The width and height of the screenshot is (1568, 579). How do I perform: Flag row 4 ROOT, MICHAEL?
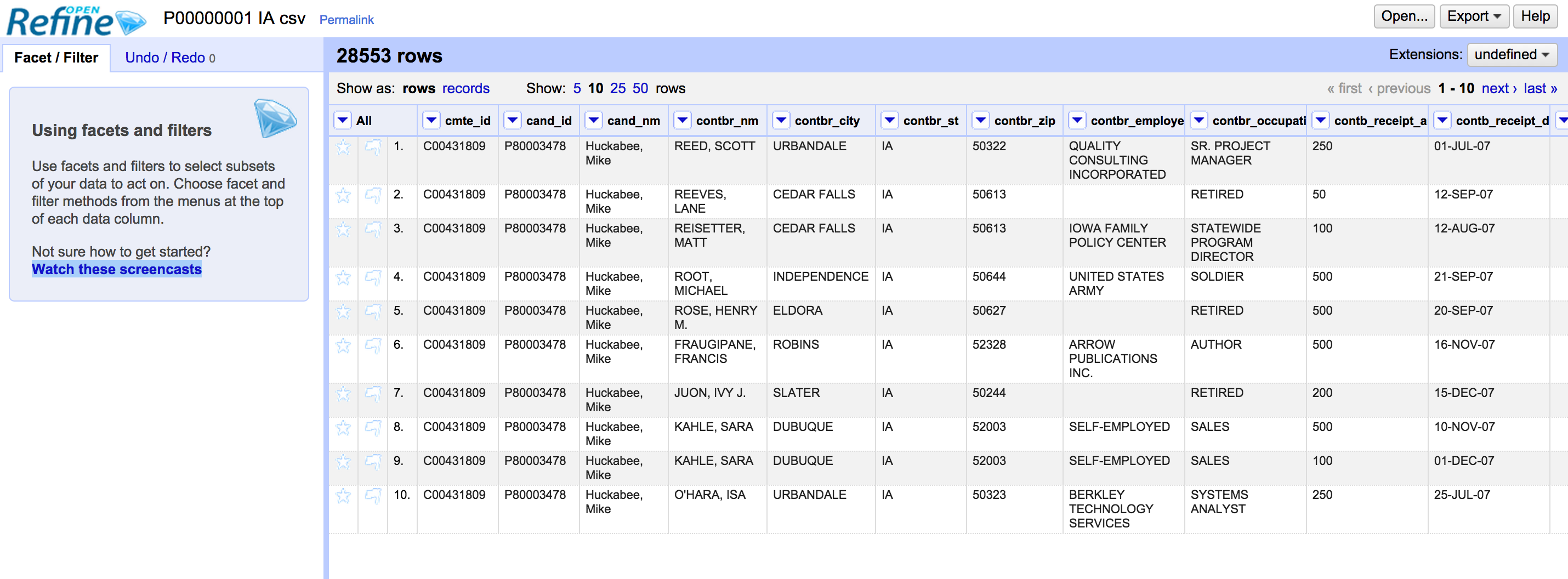coord(372,277)
